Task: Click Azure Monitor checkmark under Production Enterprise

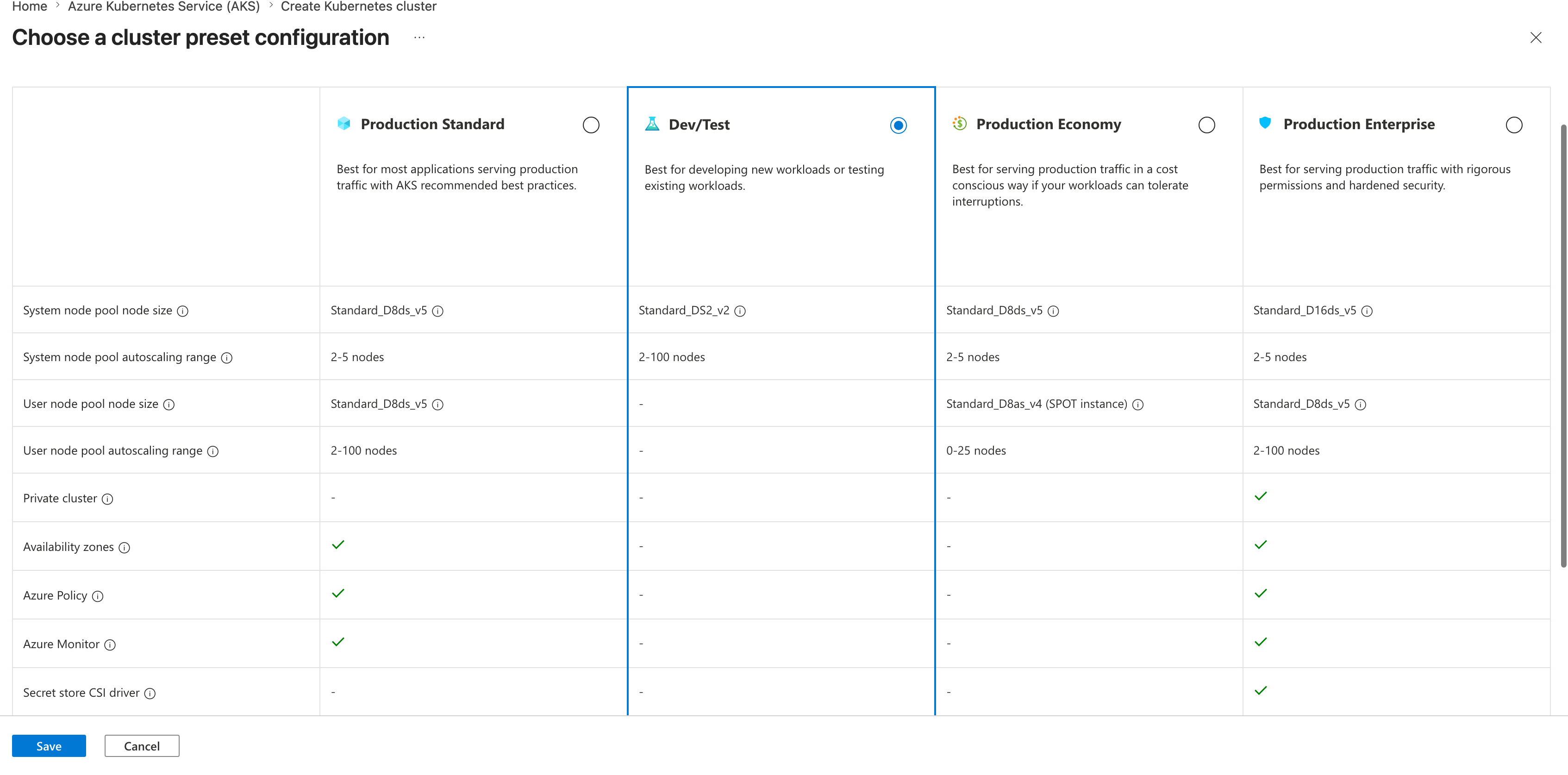Action: (x=1261, y=642)
